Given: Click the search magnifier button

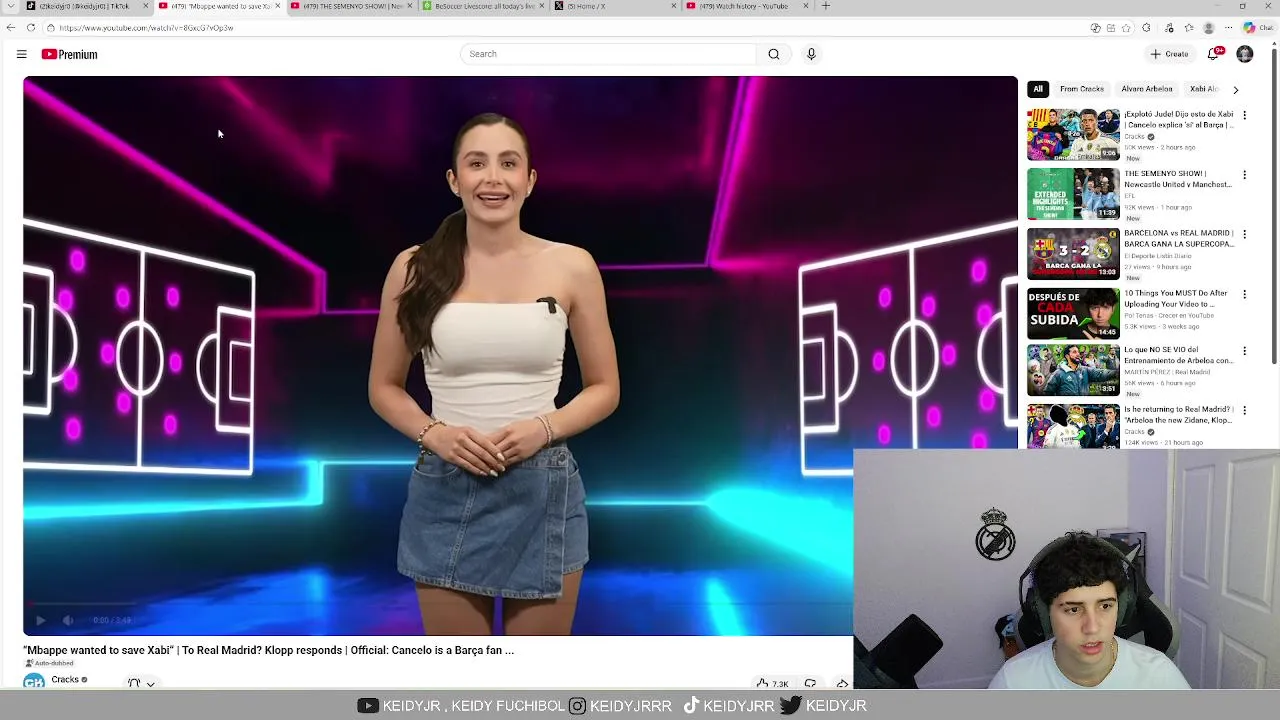Looking at the screenshot, I should (774, 54).
